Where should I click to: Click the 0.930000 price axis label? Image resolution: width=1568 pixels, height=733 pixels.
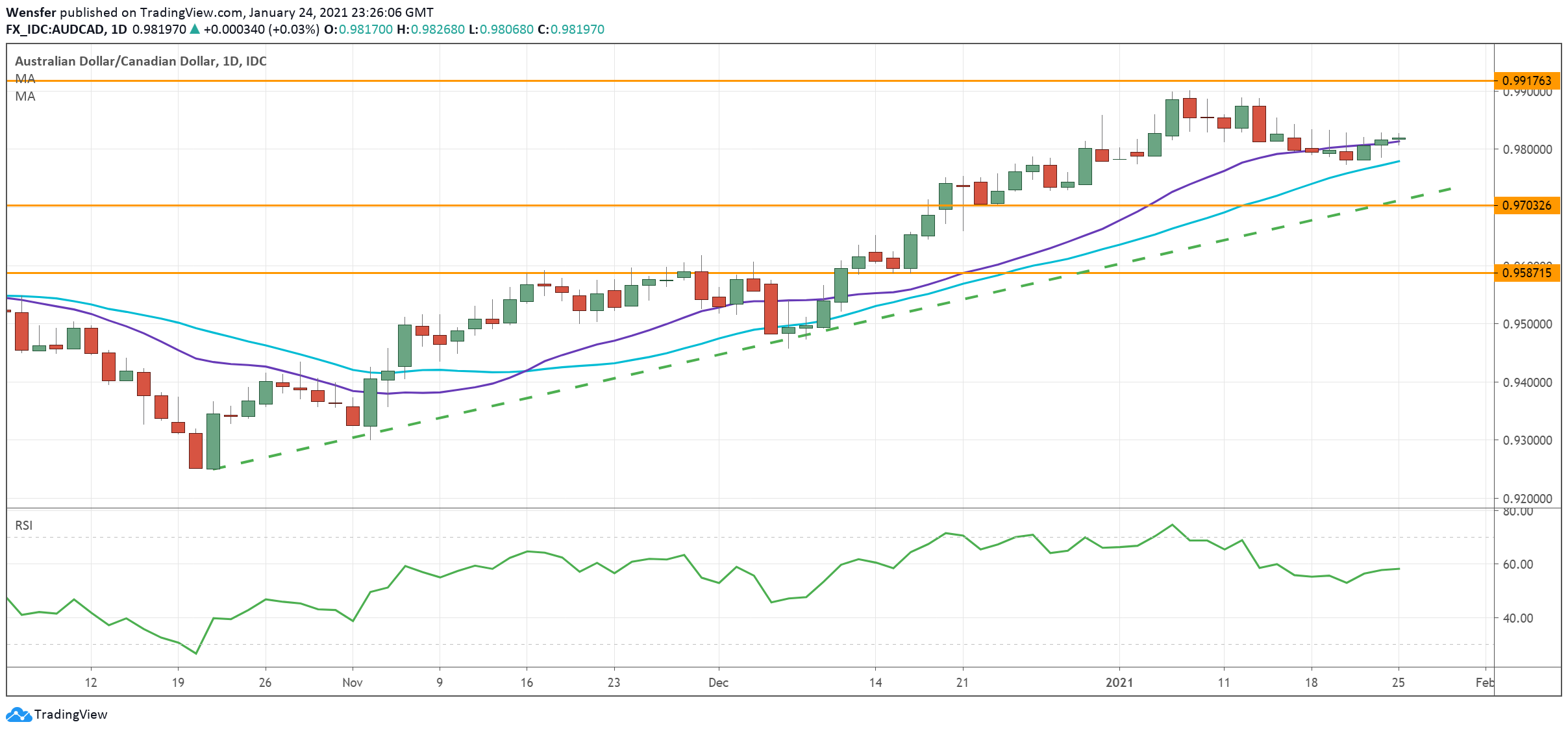point(1527,440)
